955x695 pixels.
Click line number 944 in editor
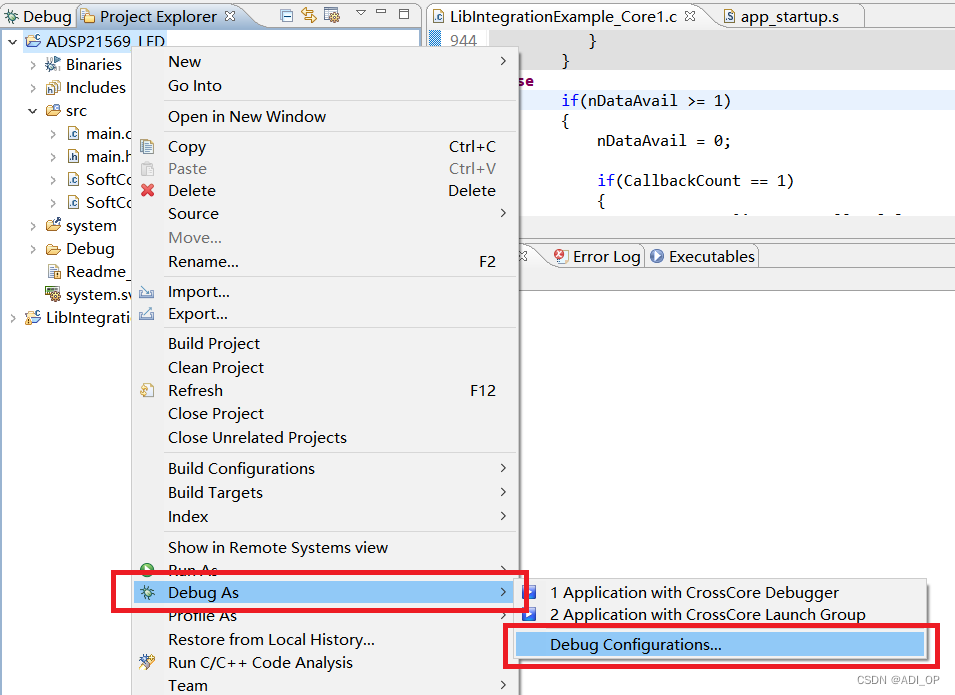(x=463, y=41)
